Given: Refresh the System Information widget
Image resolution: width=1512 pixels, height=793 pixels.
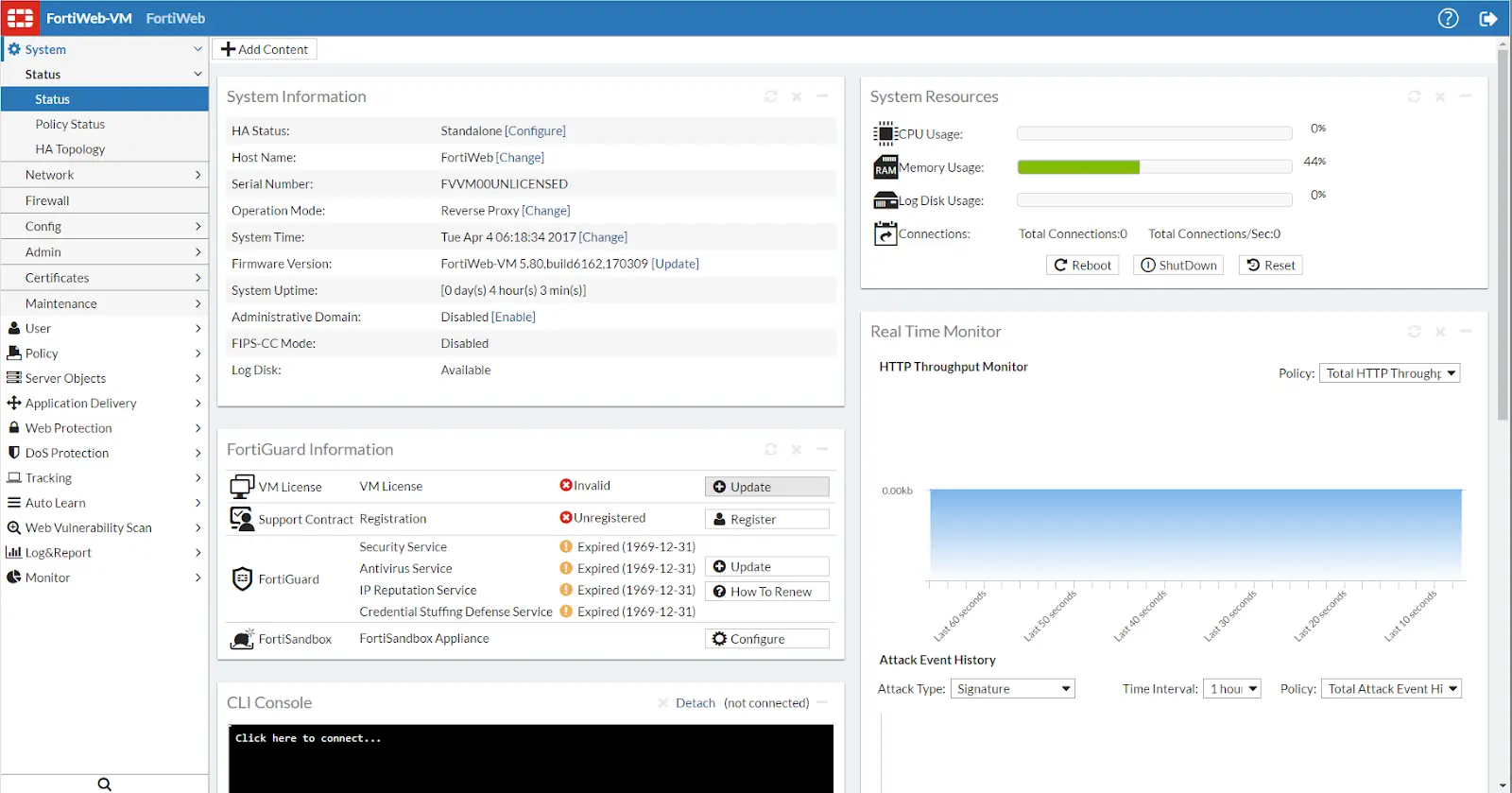Looking at the screenshot, I should click(x=771, y=96).
